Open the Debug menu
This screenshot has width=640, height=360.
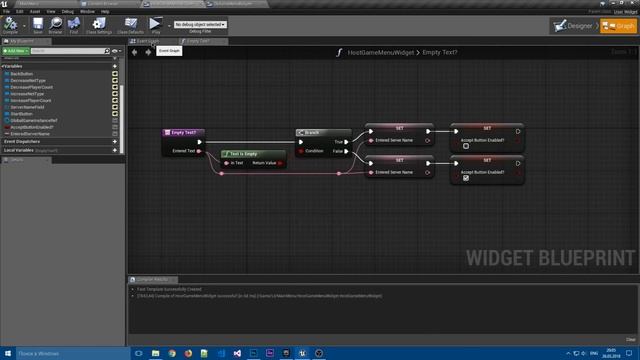[68, 11]
